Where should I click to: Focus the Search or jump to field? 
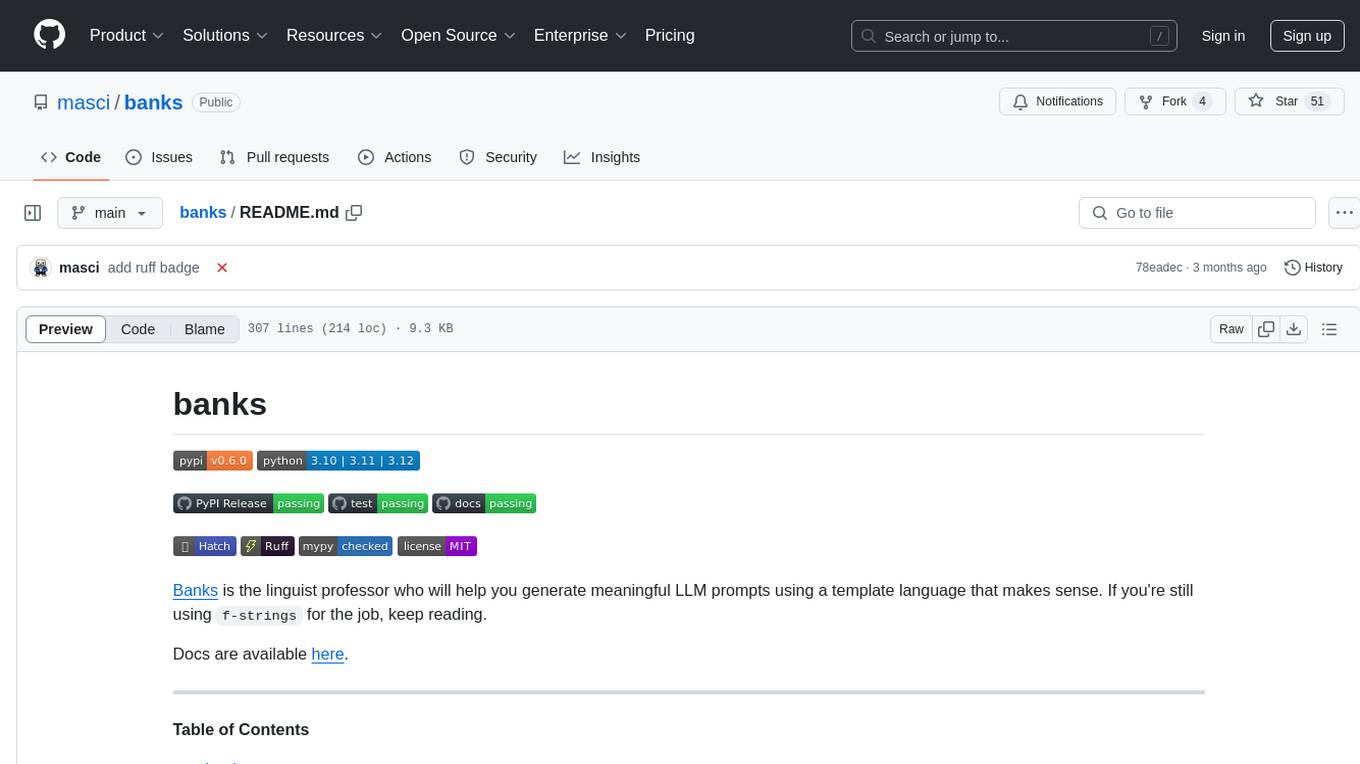[1015, 36]
